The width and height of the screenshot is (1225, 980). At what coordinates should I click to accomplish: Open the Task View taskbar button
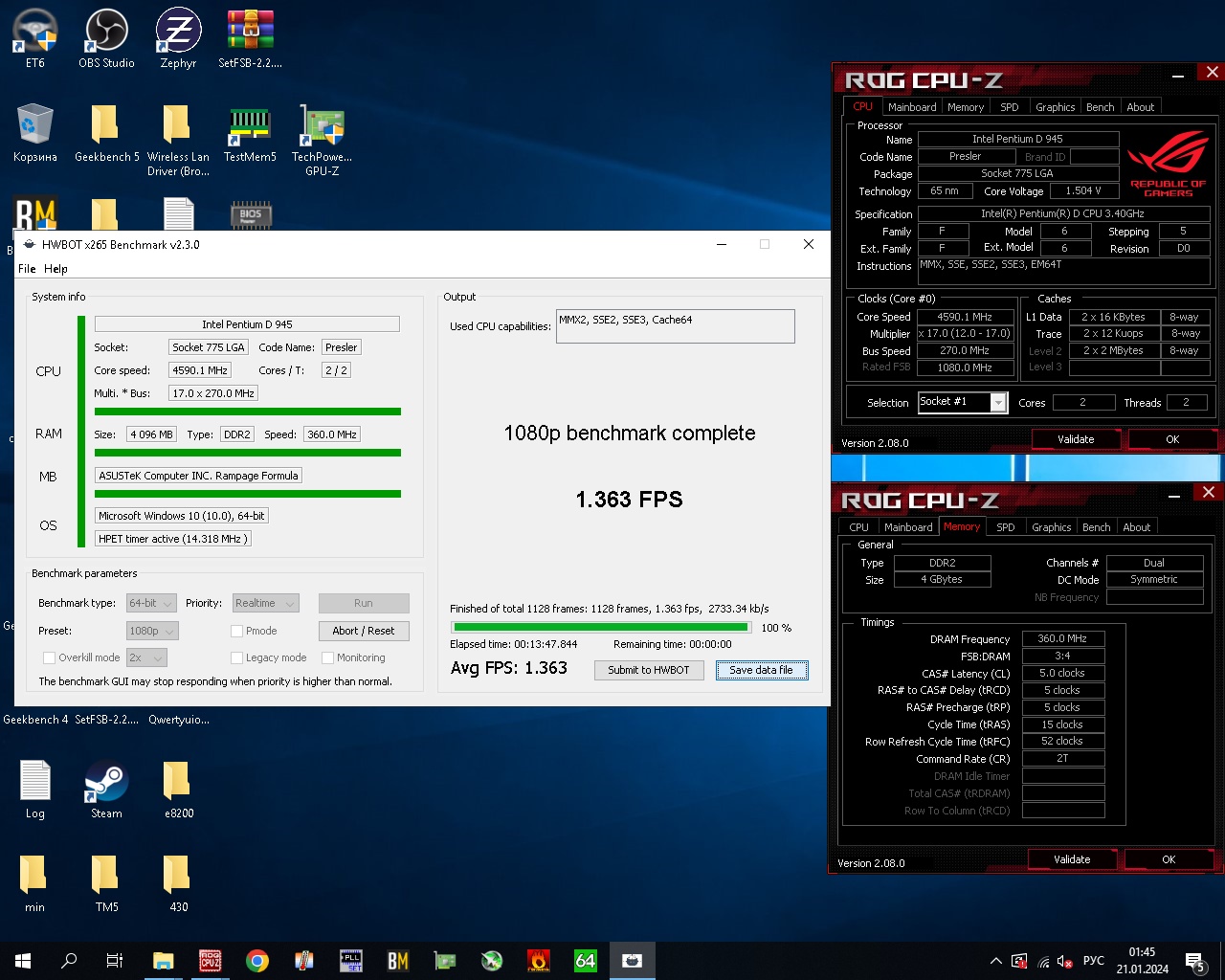click(x=115, y=961)
